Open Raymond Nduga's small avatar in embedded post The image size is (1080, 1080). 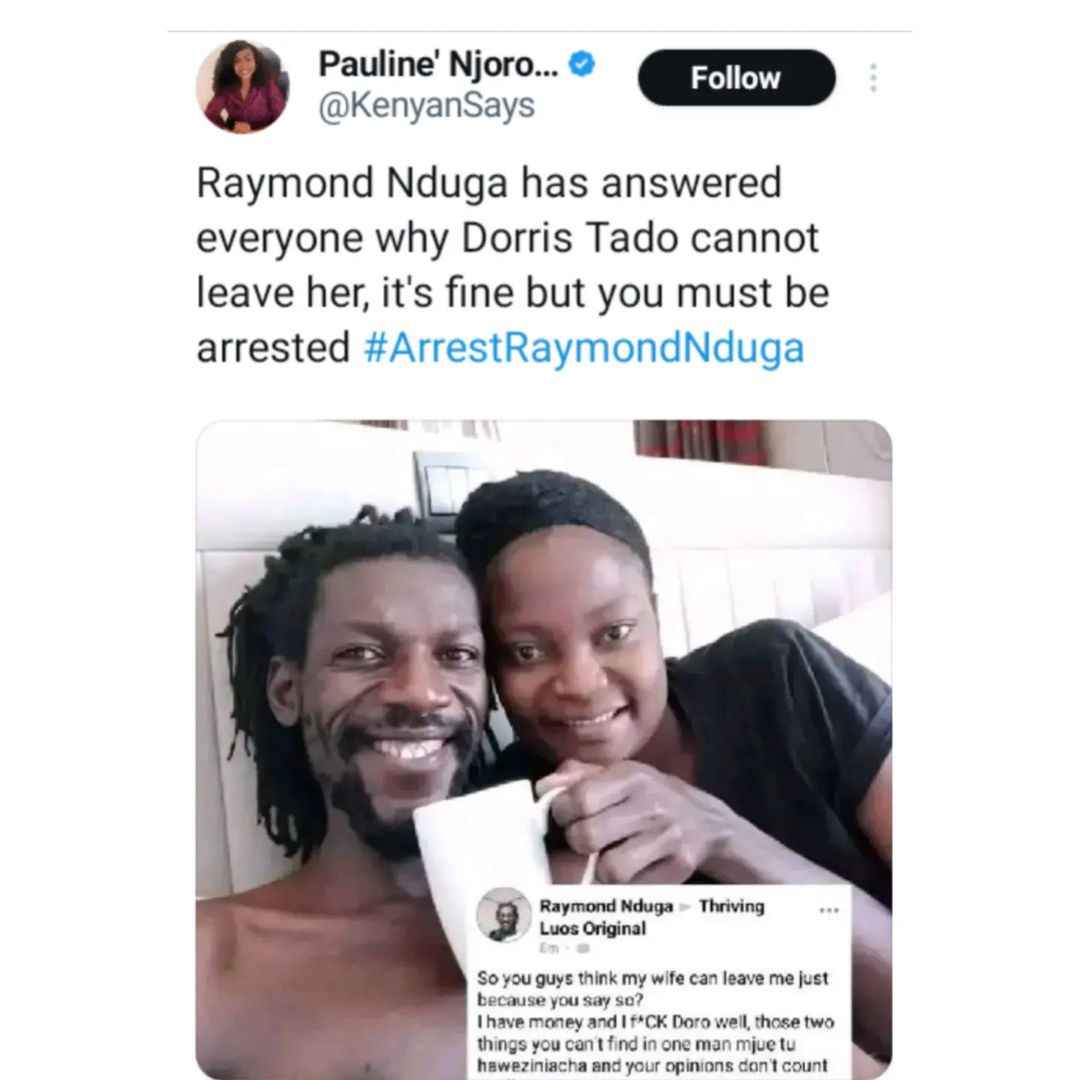503,914
